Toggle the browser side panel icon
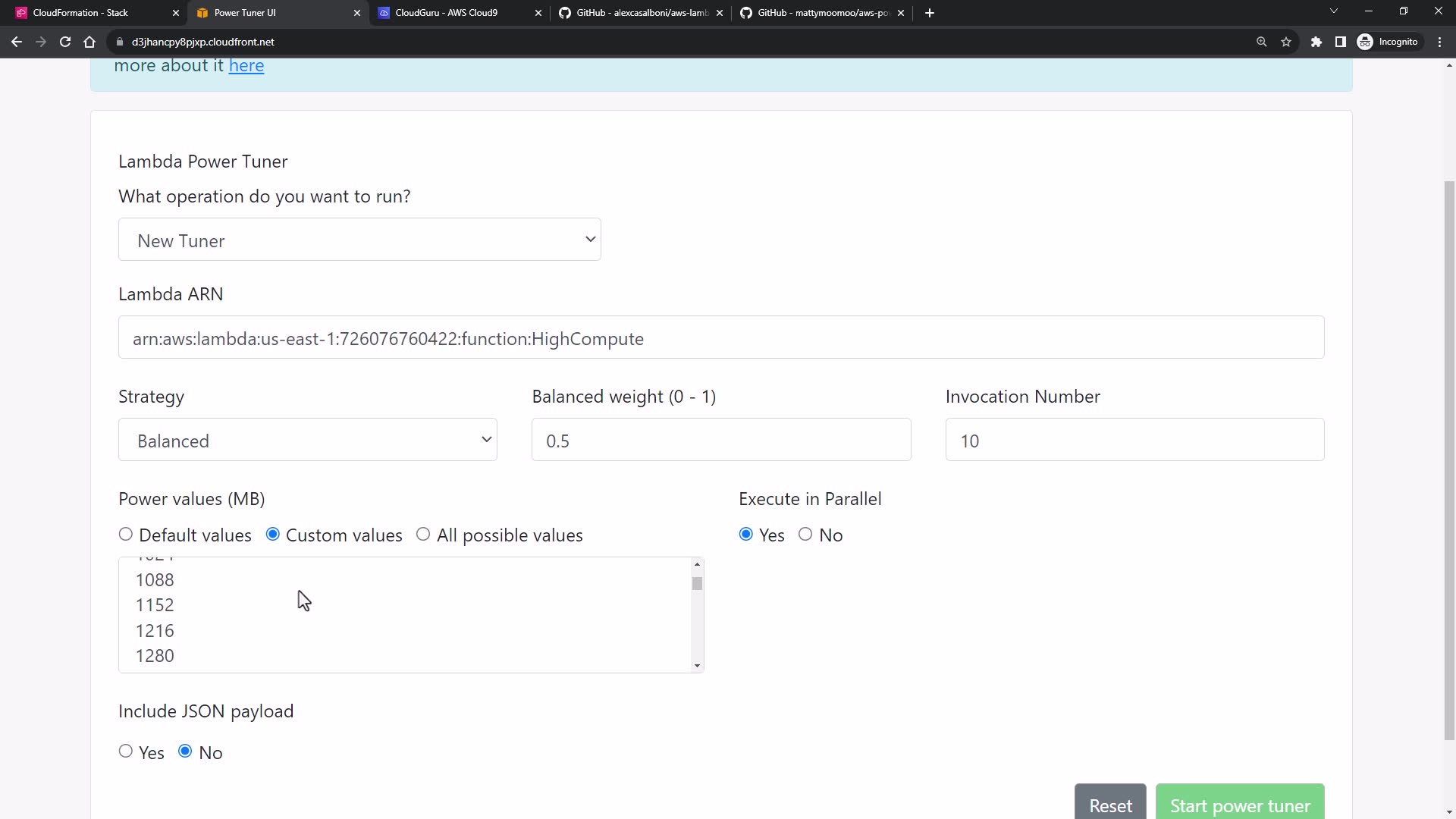The image size is (1456, 819). (1341, 42)
